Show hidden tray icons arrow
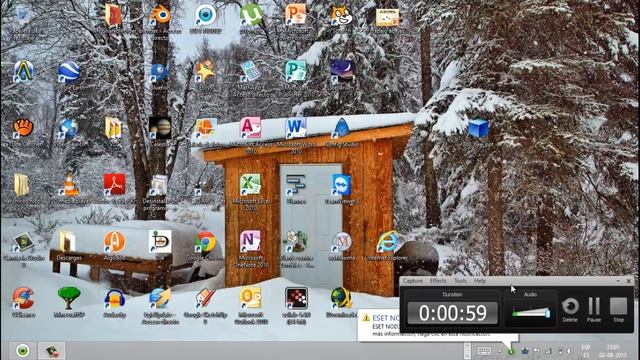Image resolution: width=640 pixels, height=360 pixels. click(x=500, y=351)
